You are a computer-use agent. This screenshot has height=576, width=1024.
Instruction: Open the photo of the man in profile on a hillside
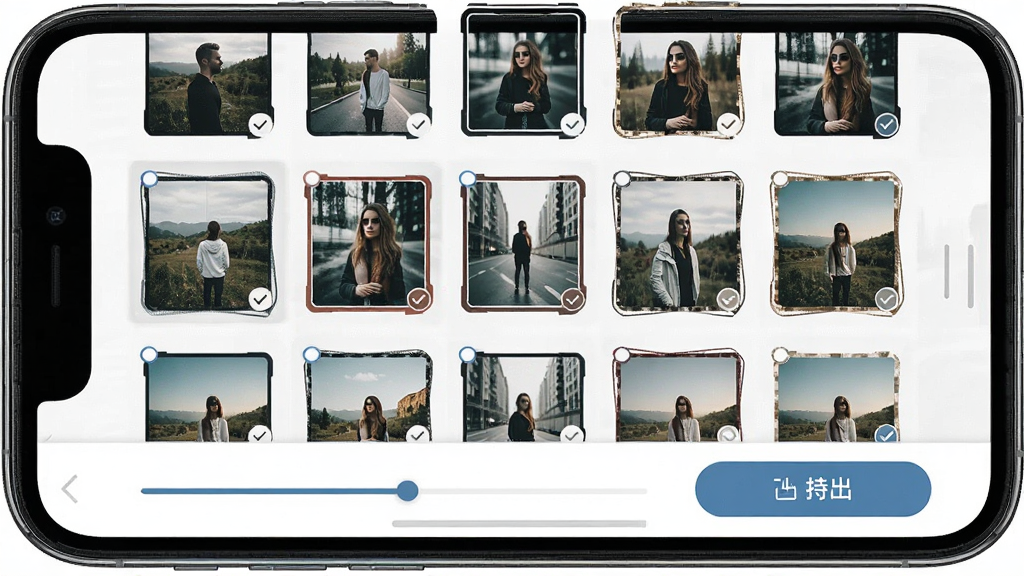click(208, 84)
